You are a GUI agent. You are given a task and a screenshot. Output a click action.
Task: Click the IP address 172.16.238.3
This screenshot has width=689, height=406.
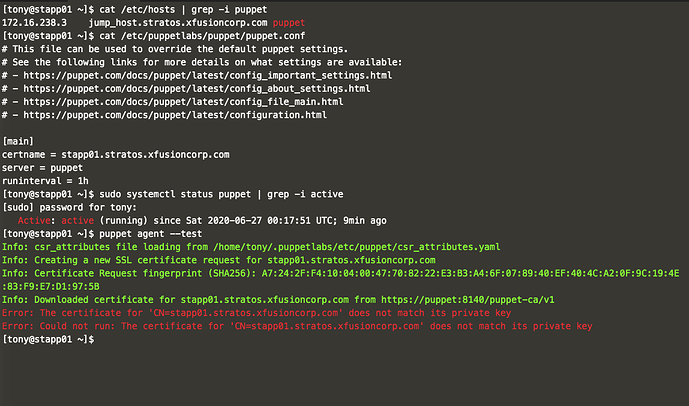click(37, 20)
